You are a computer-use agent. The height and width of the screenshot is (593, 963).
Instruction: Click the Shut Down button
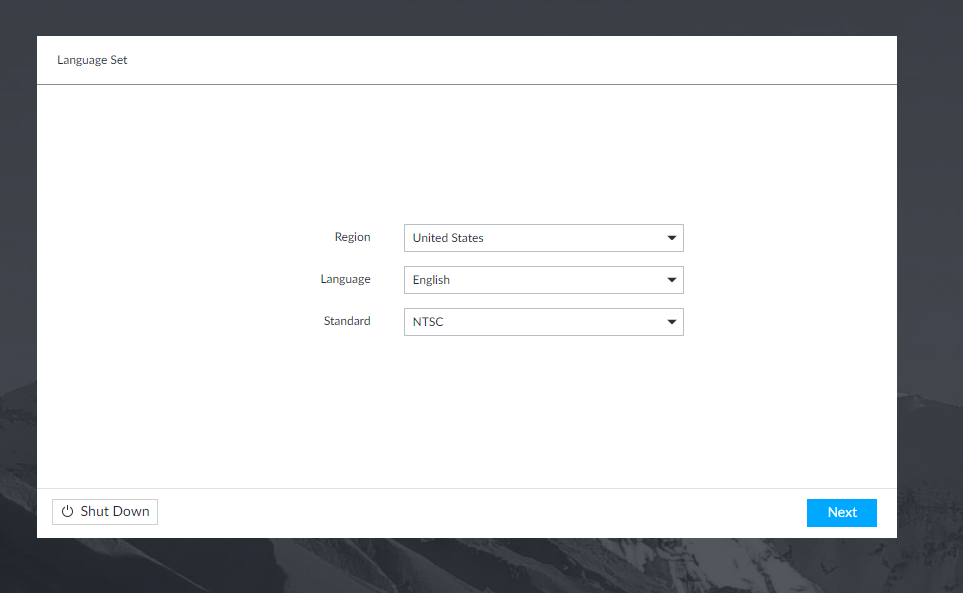point(105,512)
